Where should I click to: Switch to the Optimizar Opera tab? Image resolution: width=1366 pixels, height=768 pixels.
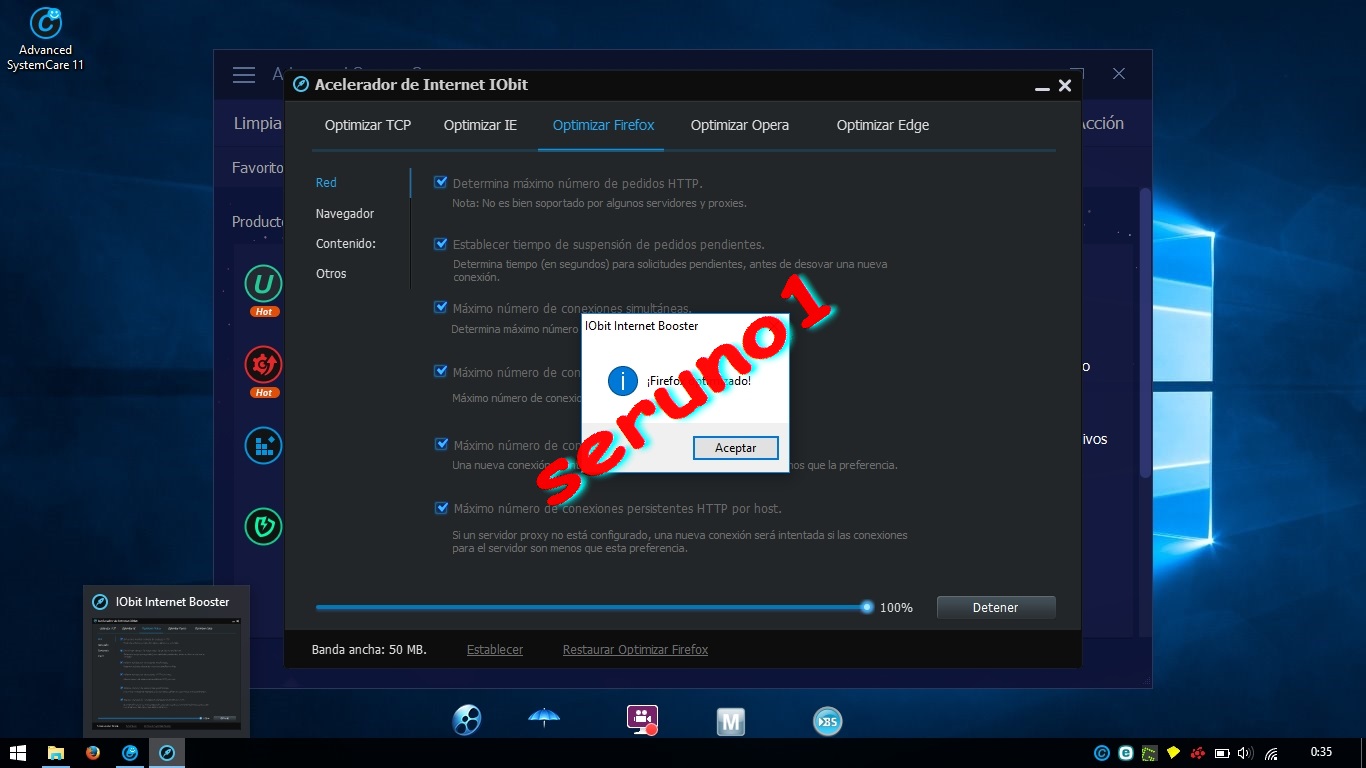(x=740, y=125)
